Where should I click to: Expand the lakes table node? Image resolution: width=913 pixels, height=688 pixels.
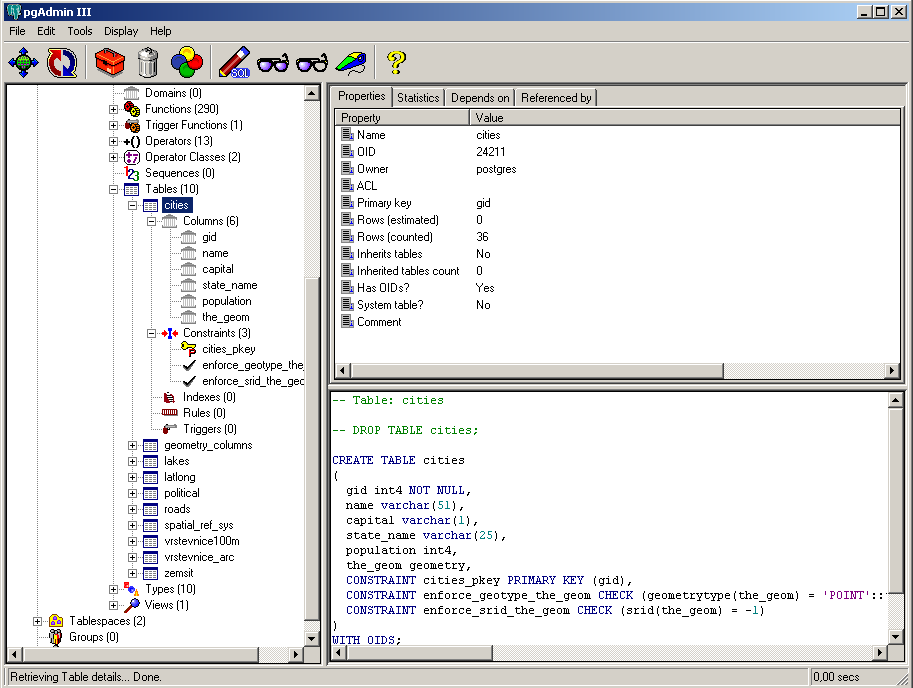132,462
